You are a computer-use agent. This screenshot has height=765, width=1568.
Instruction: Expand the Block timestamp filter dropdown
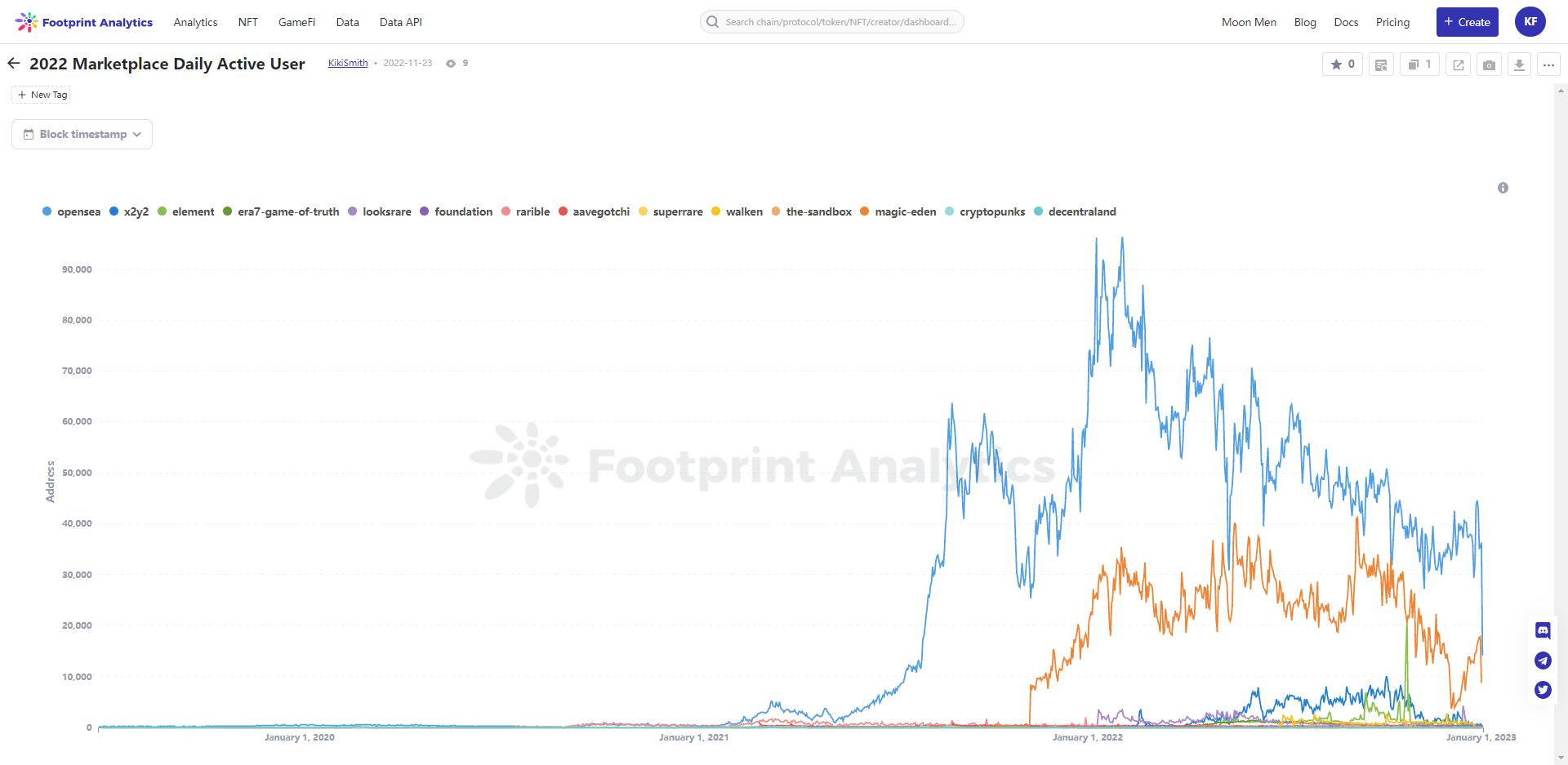point(82,135)
